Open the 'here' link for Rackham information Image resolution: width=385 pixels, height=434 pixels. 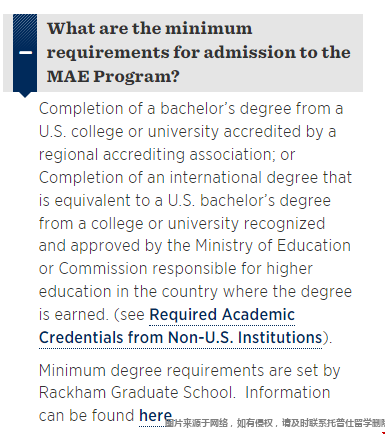pyautogui.click(x=155, y=416)
